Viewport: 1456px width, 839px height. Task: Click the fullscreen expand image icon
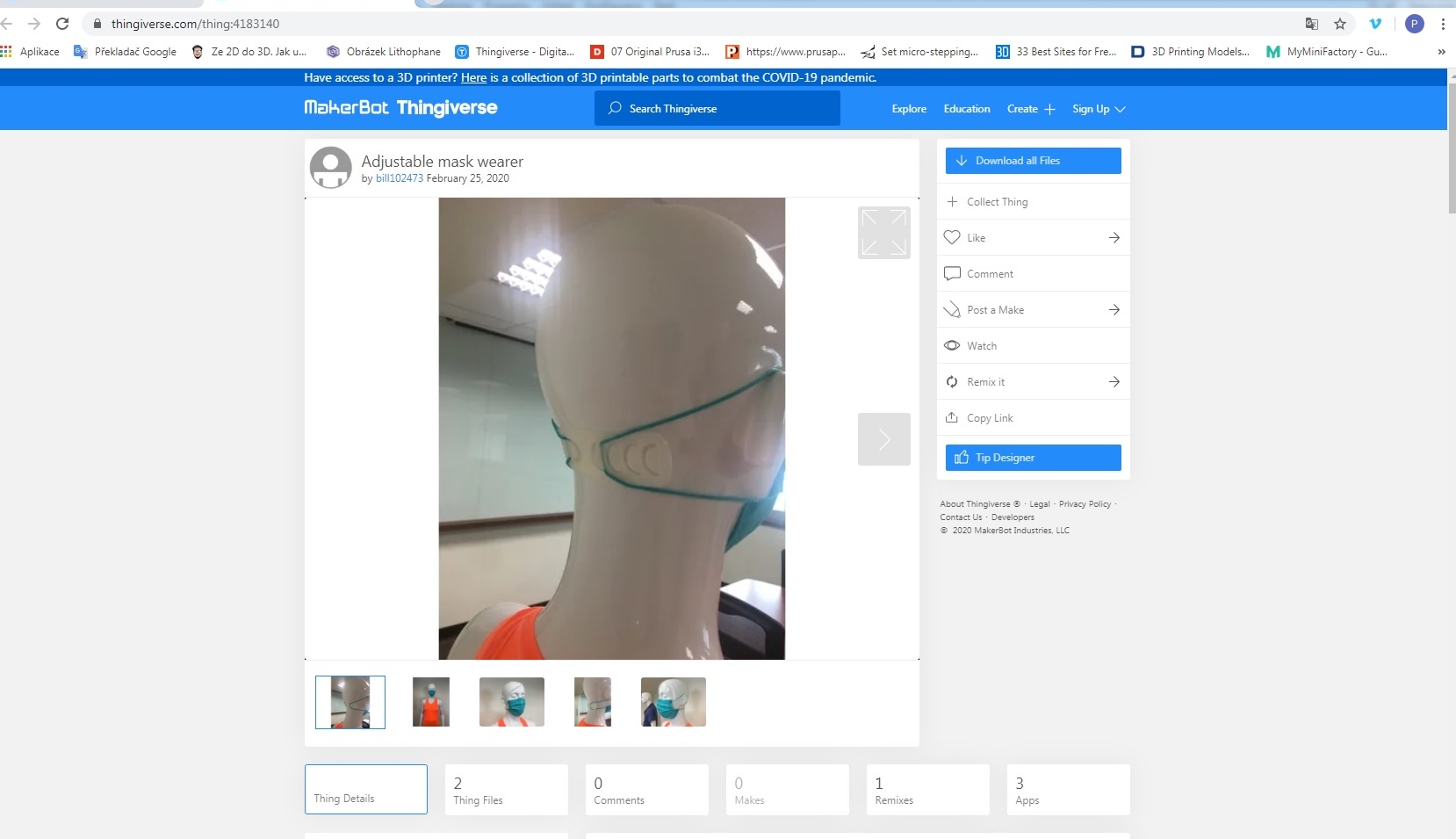point(883,233)
